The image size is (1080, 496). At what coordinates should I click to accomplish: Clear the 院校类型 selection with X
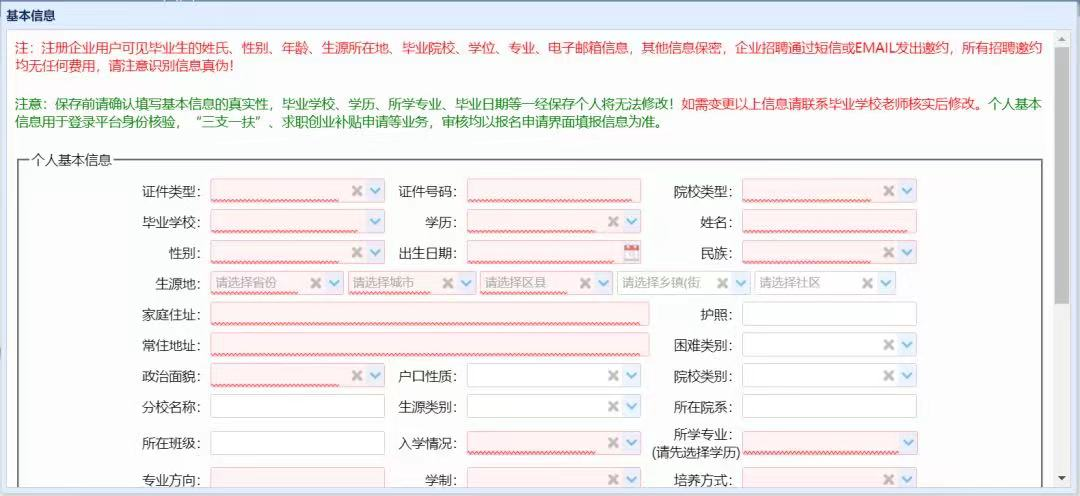(x=889, y=191)
